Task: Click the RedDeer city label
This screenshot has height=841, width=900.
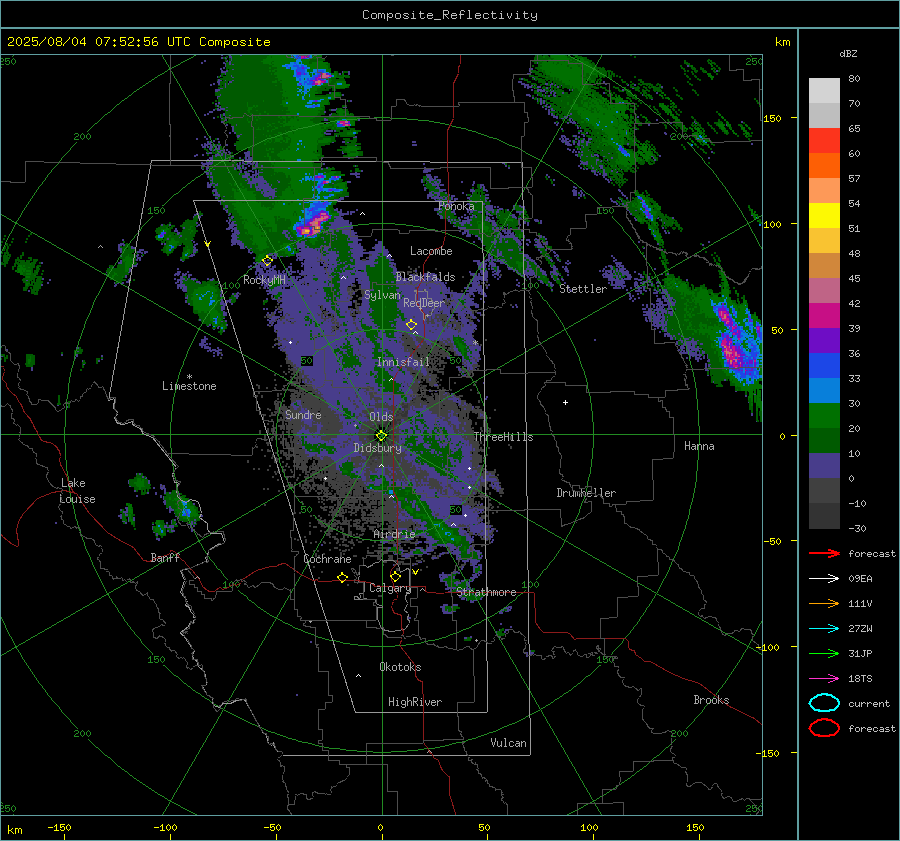Action: (424, 303)
